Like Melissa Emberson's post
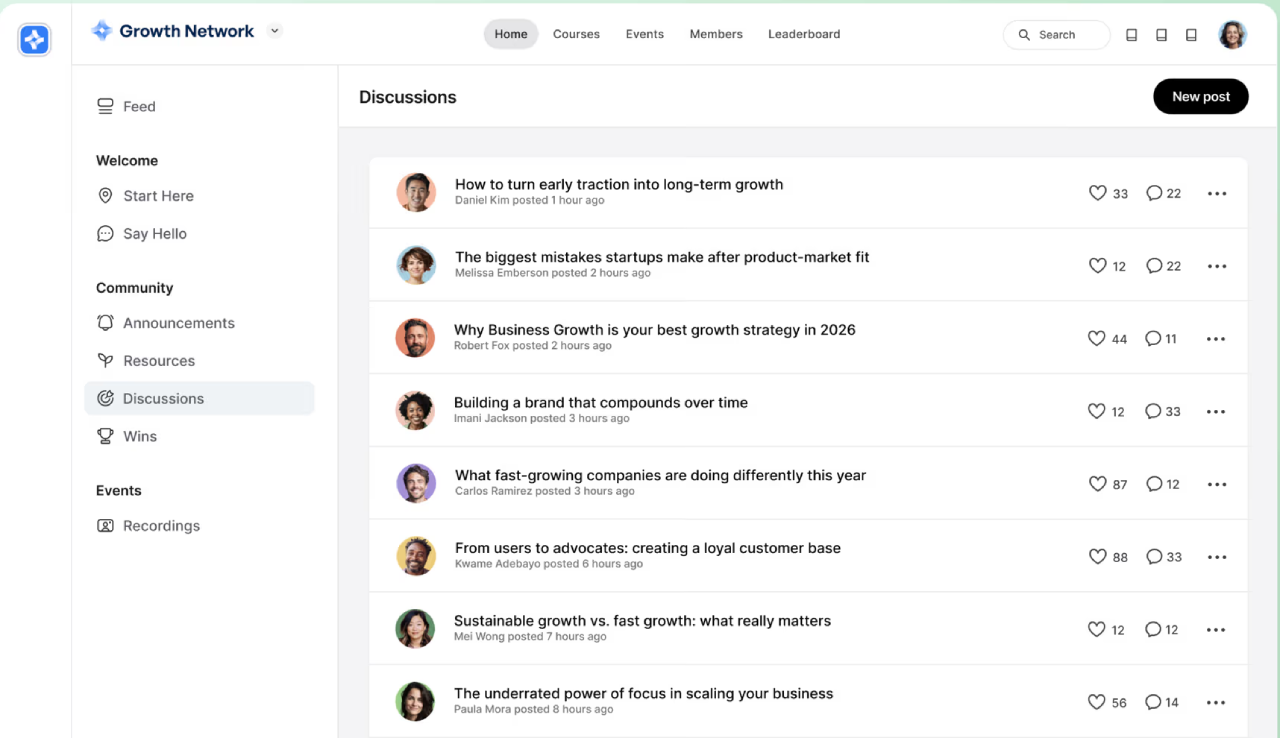 pos(1097,266)
